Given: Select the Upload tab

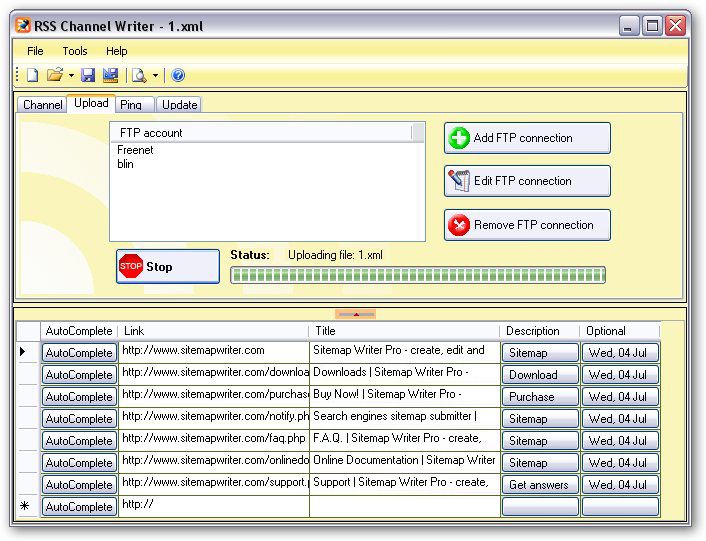Looking at the screenshot, I should tap(91, 103).
